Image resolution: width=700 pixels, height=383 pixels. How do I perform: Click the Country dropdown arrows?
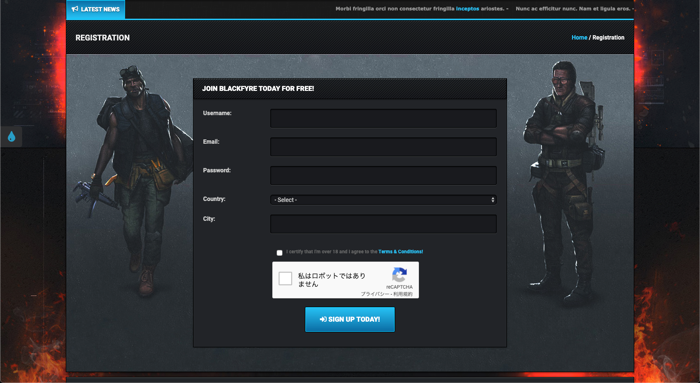[493, 200]
